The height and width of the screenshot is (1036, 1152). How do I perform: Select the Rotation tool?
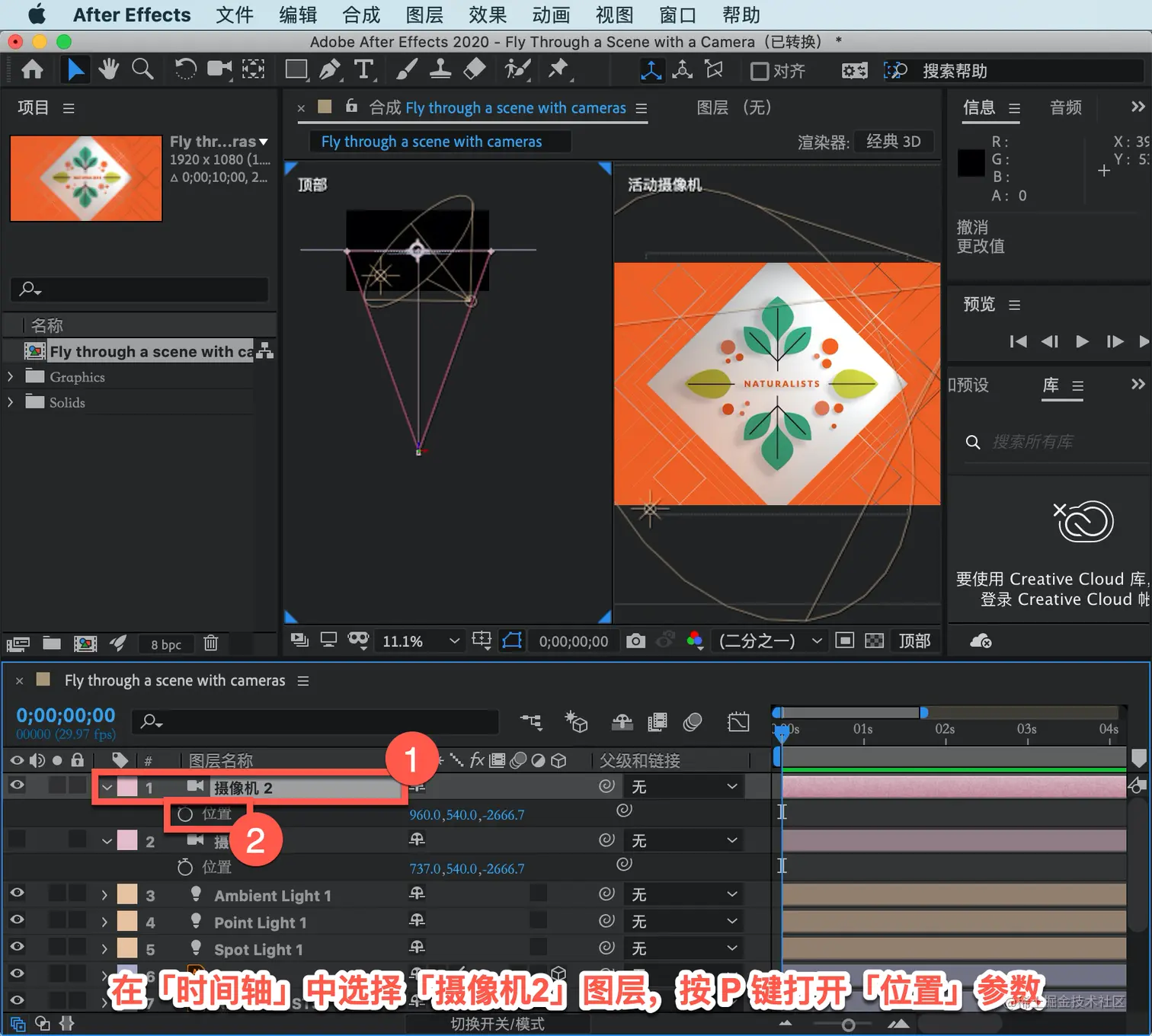(x=185, y=70)
